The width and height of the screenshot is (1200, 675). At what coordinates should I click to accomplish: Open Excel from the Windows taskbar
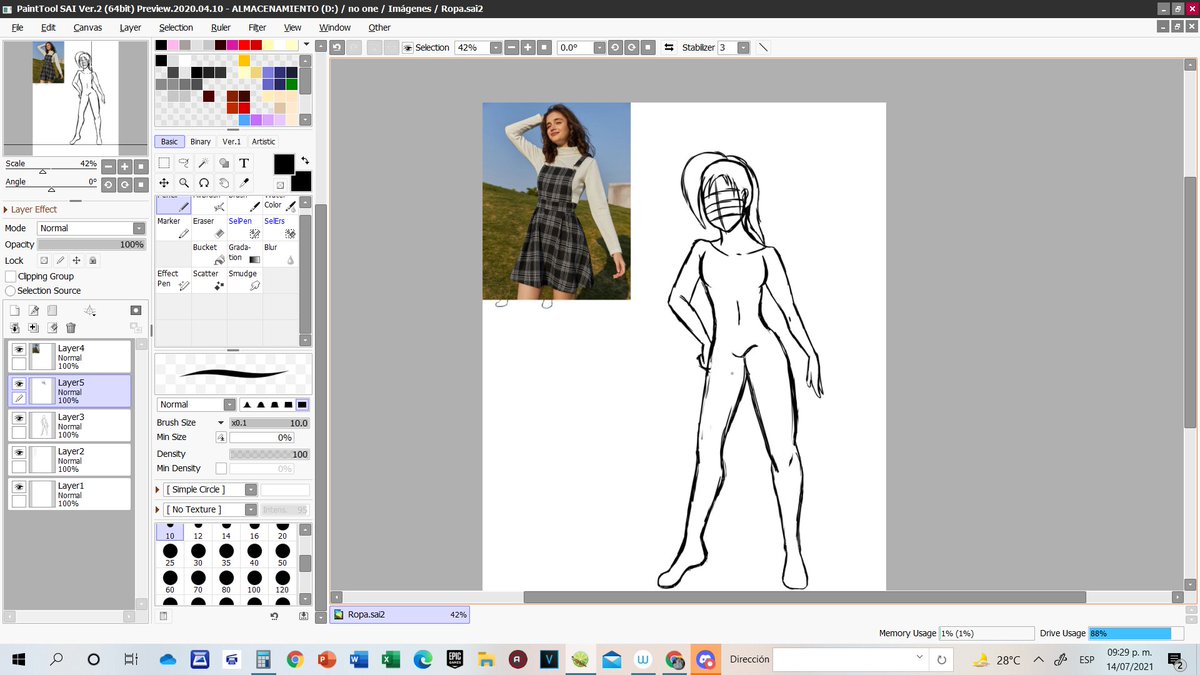(390, 660)
